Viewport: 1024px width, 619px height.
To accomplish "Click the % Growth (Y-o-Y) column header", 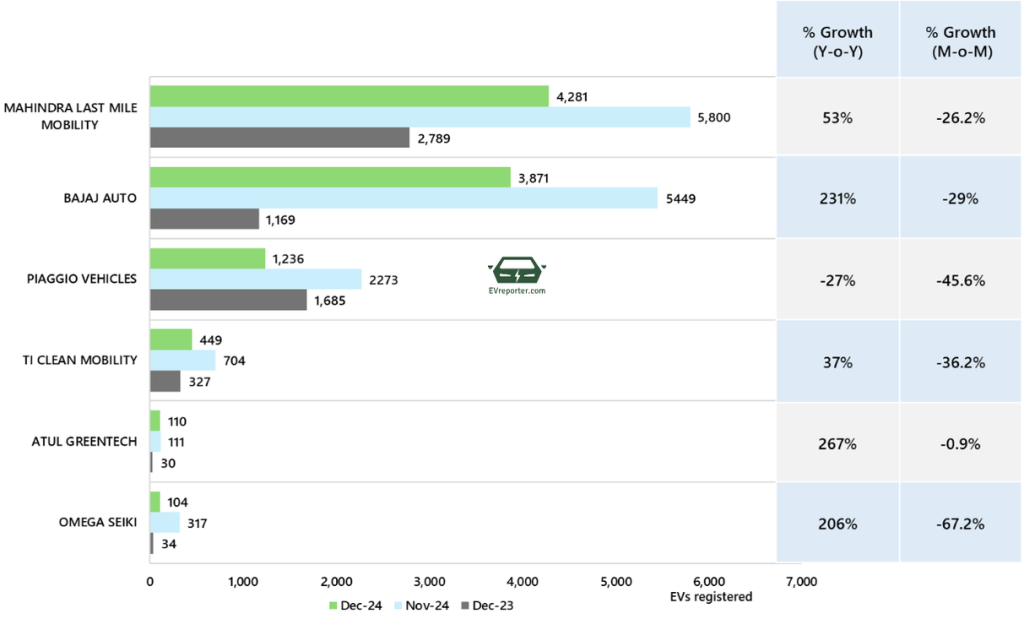I will coord(836,38).
